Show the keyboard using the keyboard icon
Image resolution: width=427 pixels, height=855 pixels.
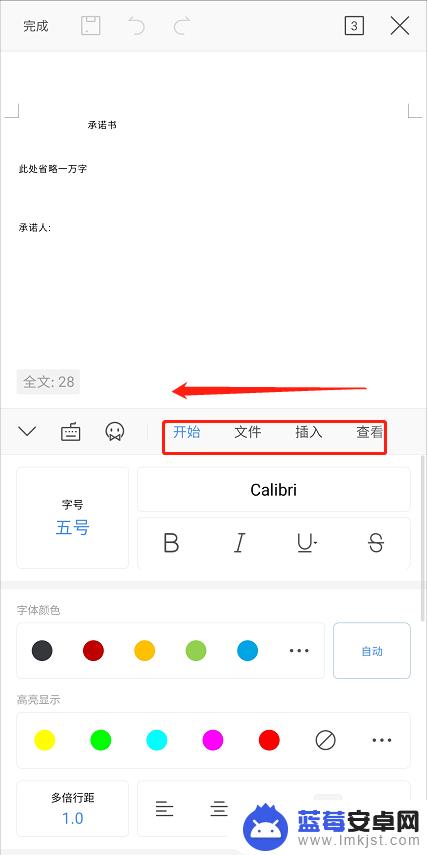70,432
